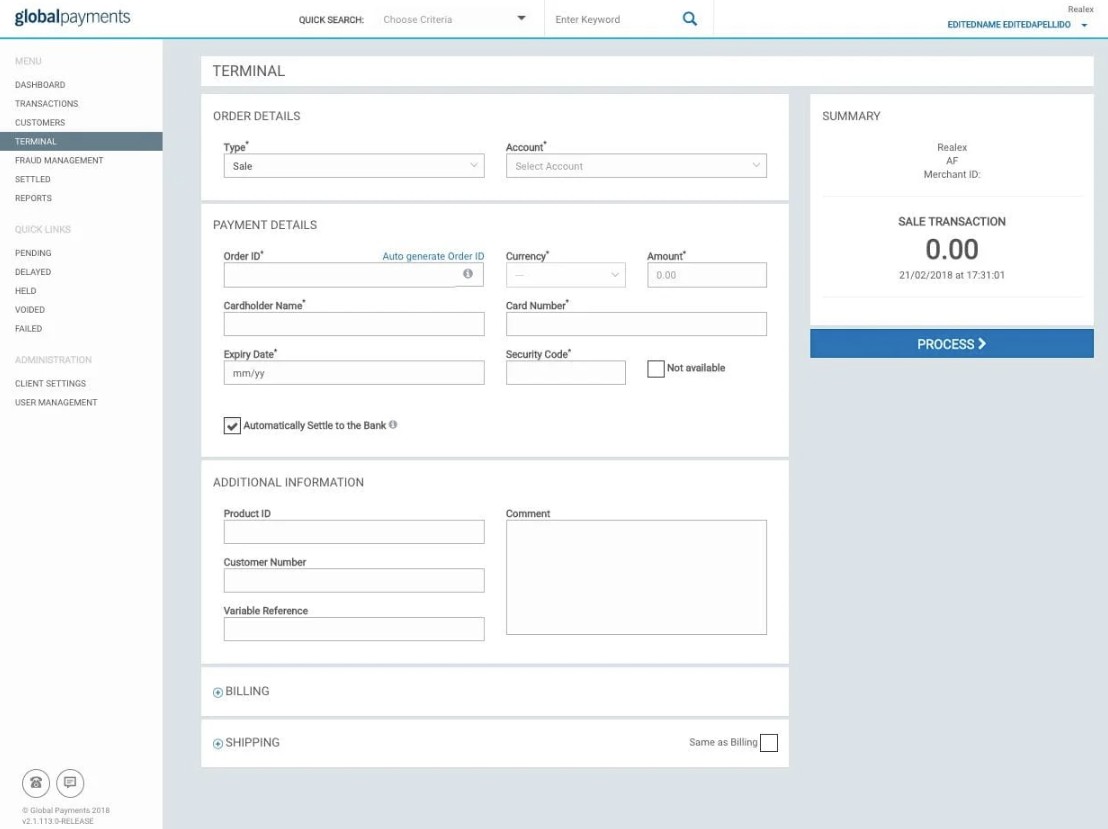Click the search magnifier icon
Viewport: 1108px width, 829px height.
coord(689,19)
